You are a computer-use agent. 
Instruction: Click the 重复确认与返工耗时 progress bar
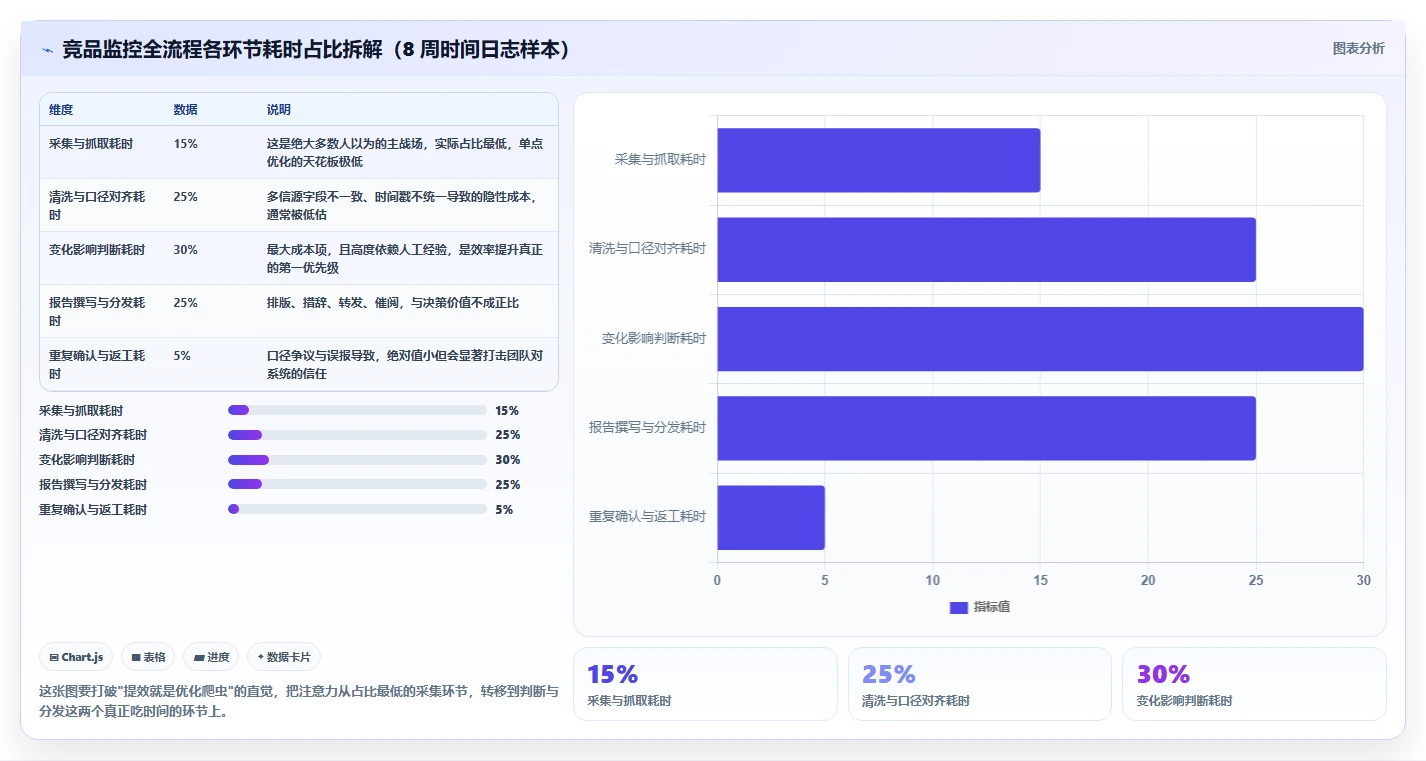coord(357,509)
